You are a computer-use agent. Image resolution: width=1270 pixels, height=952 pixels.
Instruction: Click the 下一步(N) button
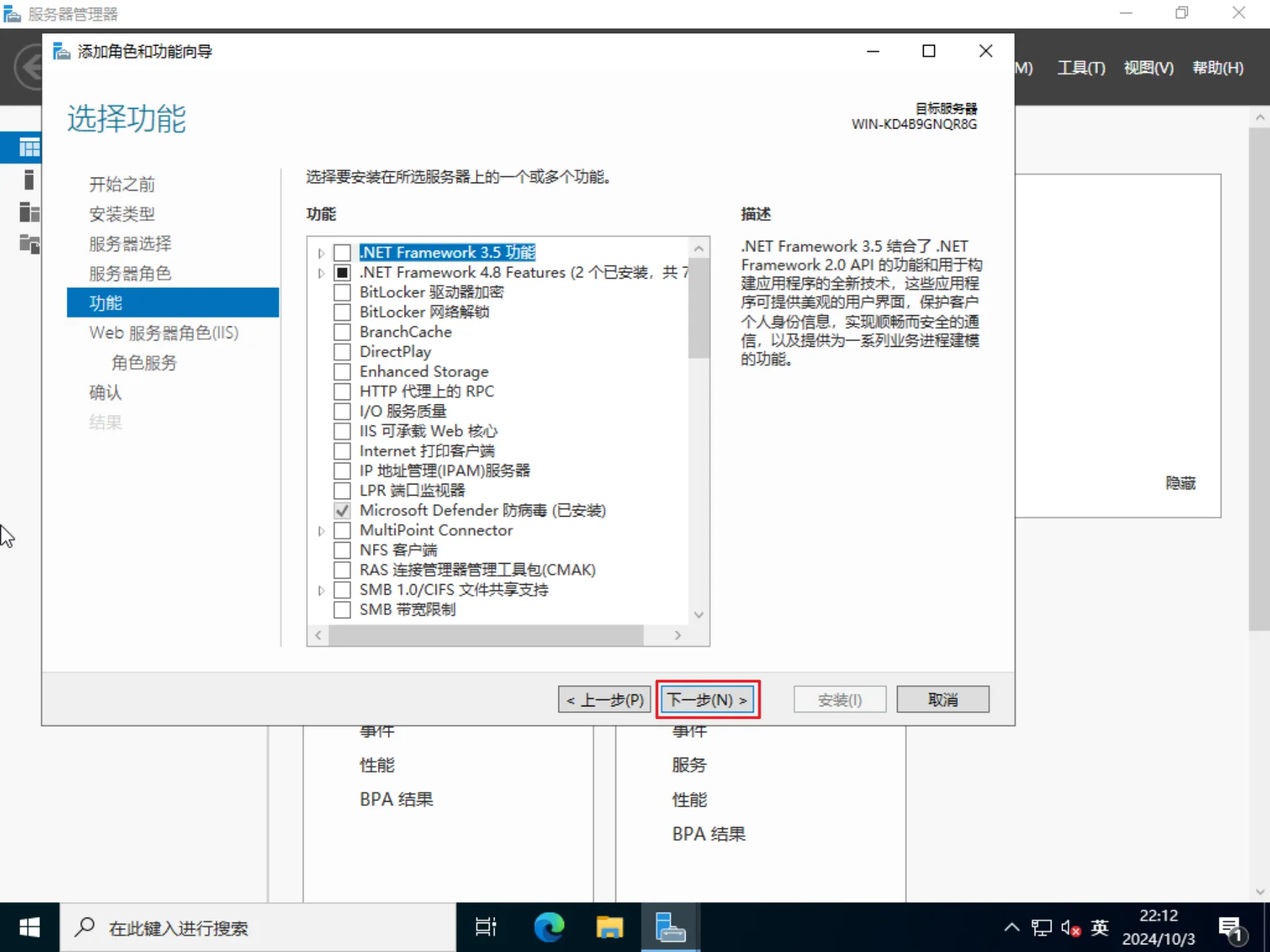pyautogui.click(x=707, y=699)
